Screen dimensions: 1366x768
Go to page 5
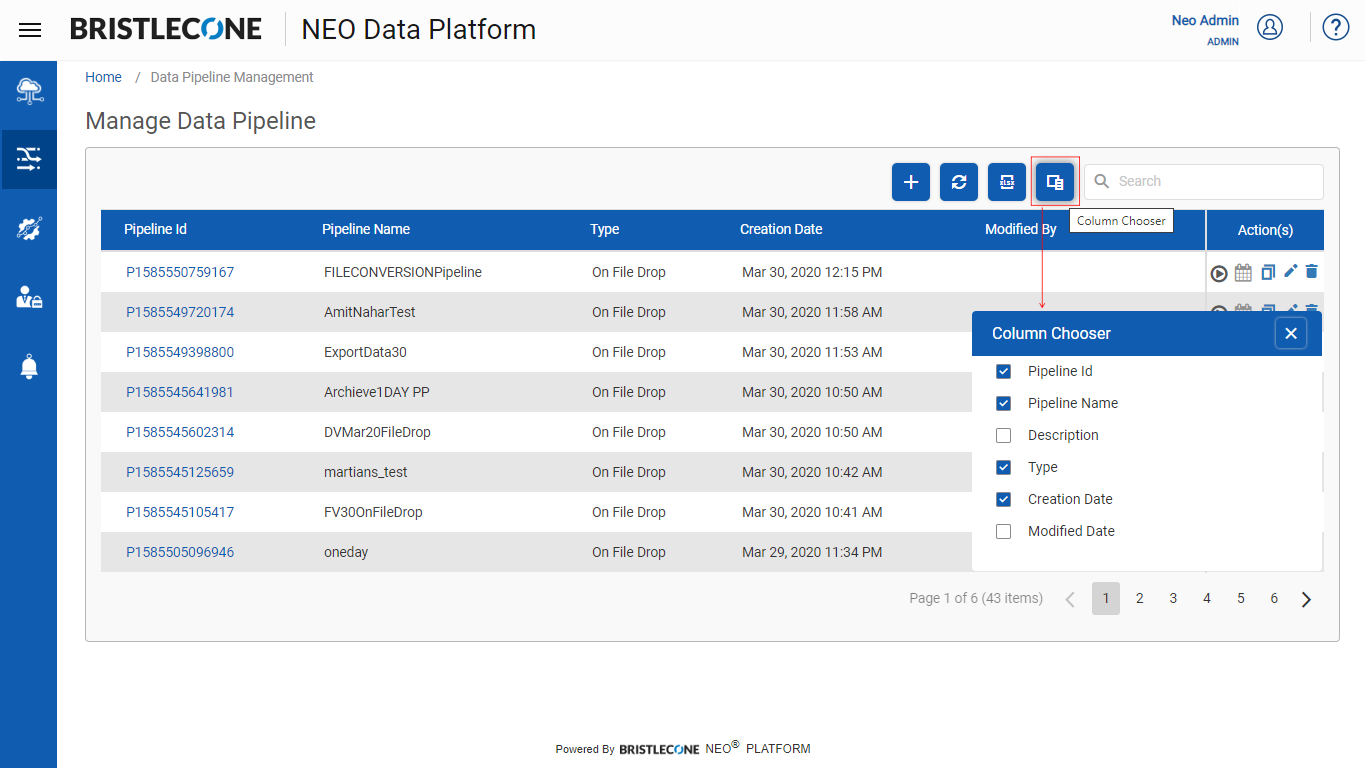click(1240, 598)
